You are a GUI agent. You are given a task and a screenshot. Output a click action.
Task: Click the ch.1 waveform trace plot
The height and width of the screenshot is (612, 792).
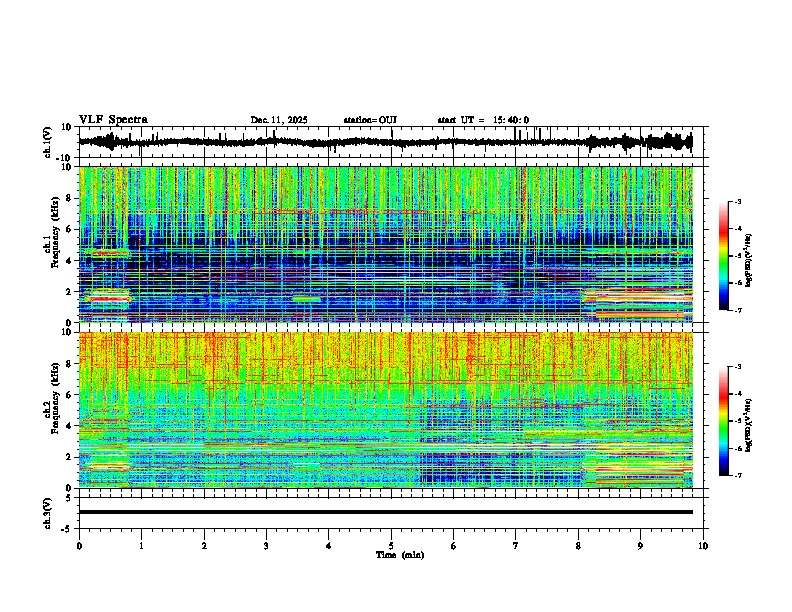(x=386, y=142)
